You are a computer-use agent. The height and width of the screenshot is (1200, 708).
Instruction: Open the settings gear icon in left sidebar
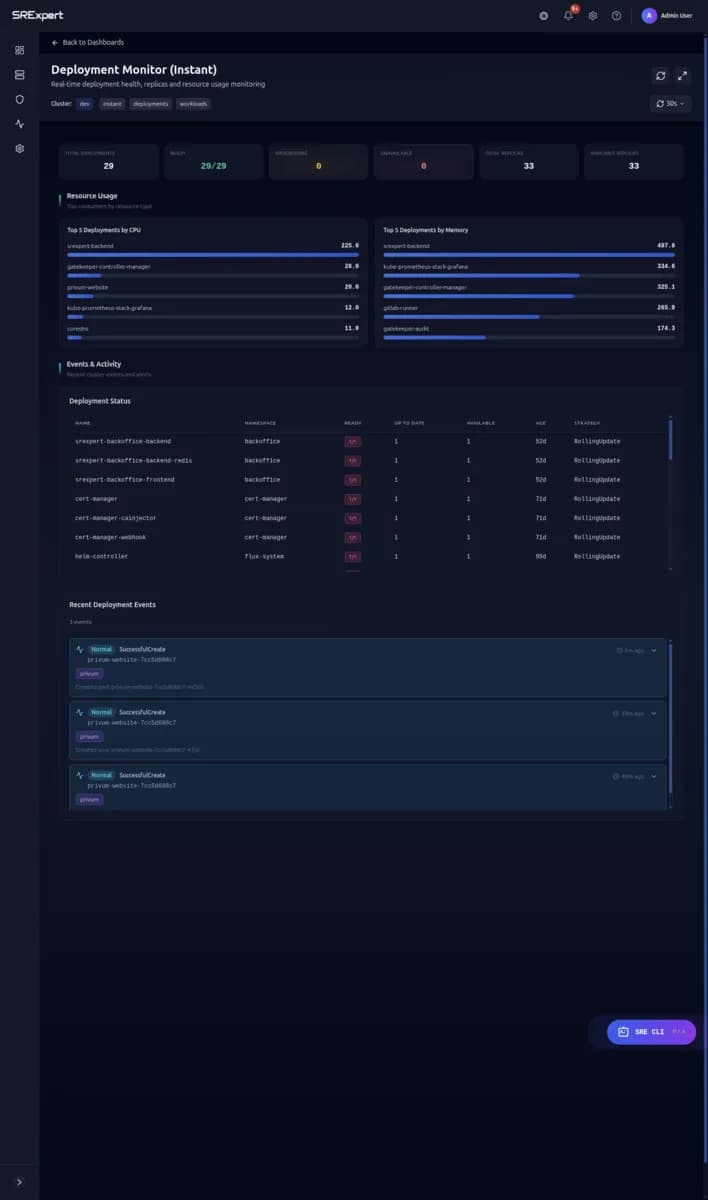pos(19,148)
